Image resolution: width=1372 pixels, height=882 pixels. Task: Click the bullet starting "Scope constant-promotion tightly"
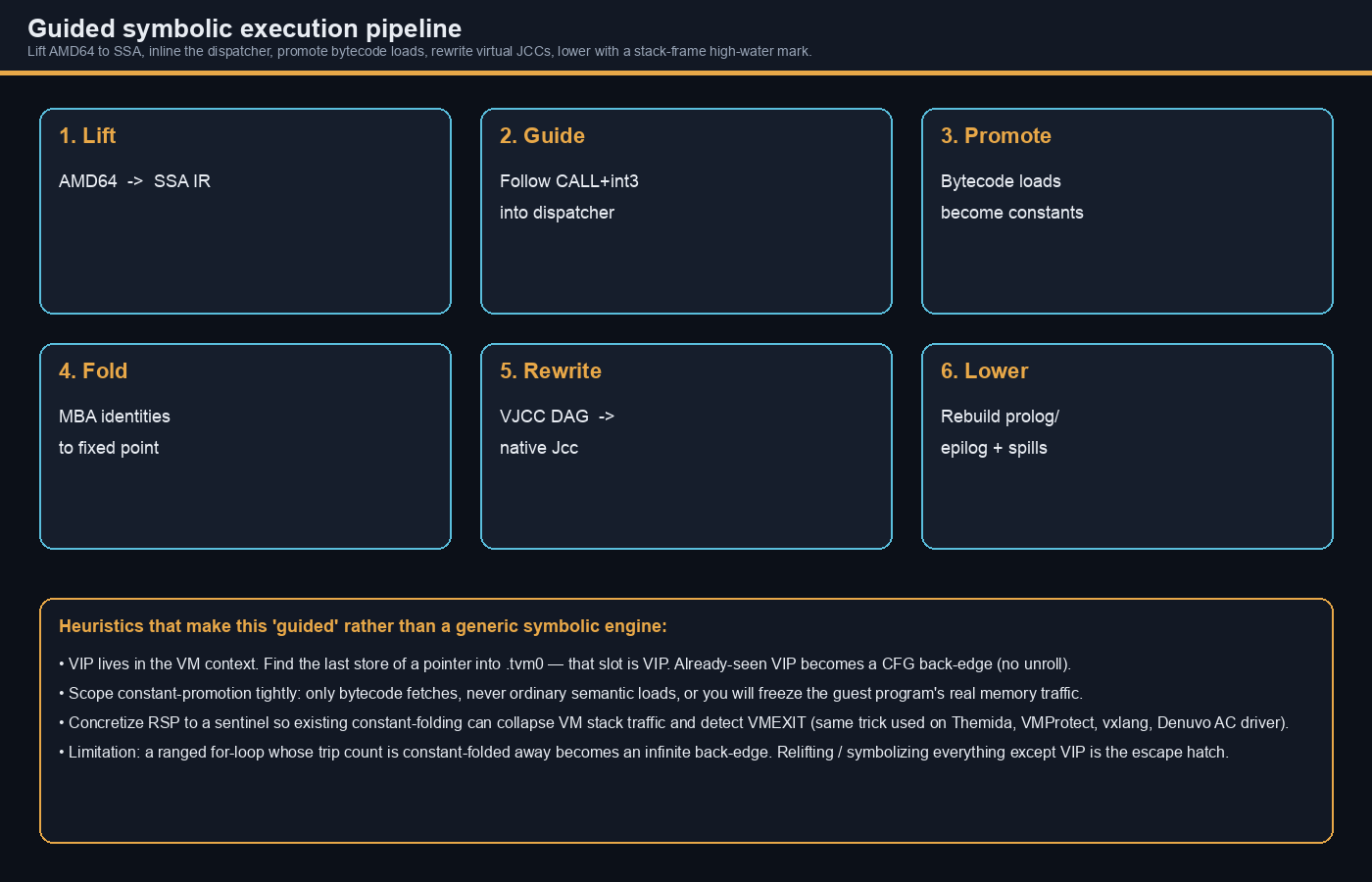click(x=570, y=693)
